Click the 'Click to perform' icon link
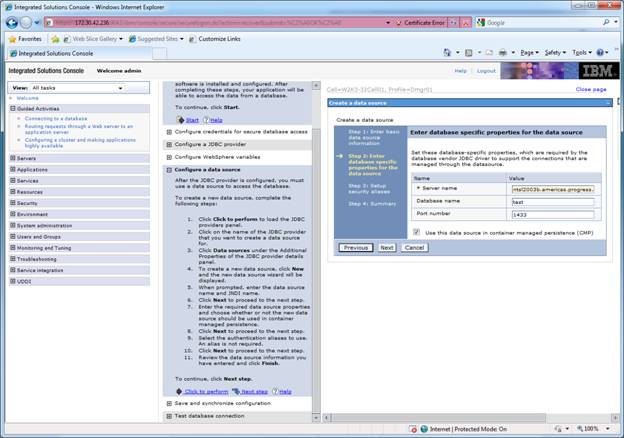Image resolution: width=624 pixels, height=438 pixels. [179, 391]
